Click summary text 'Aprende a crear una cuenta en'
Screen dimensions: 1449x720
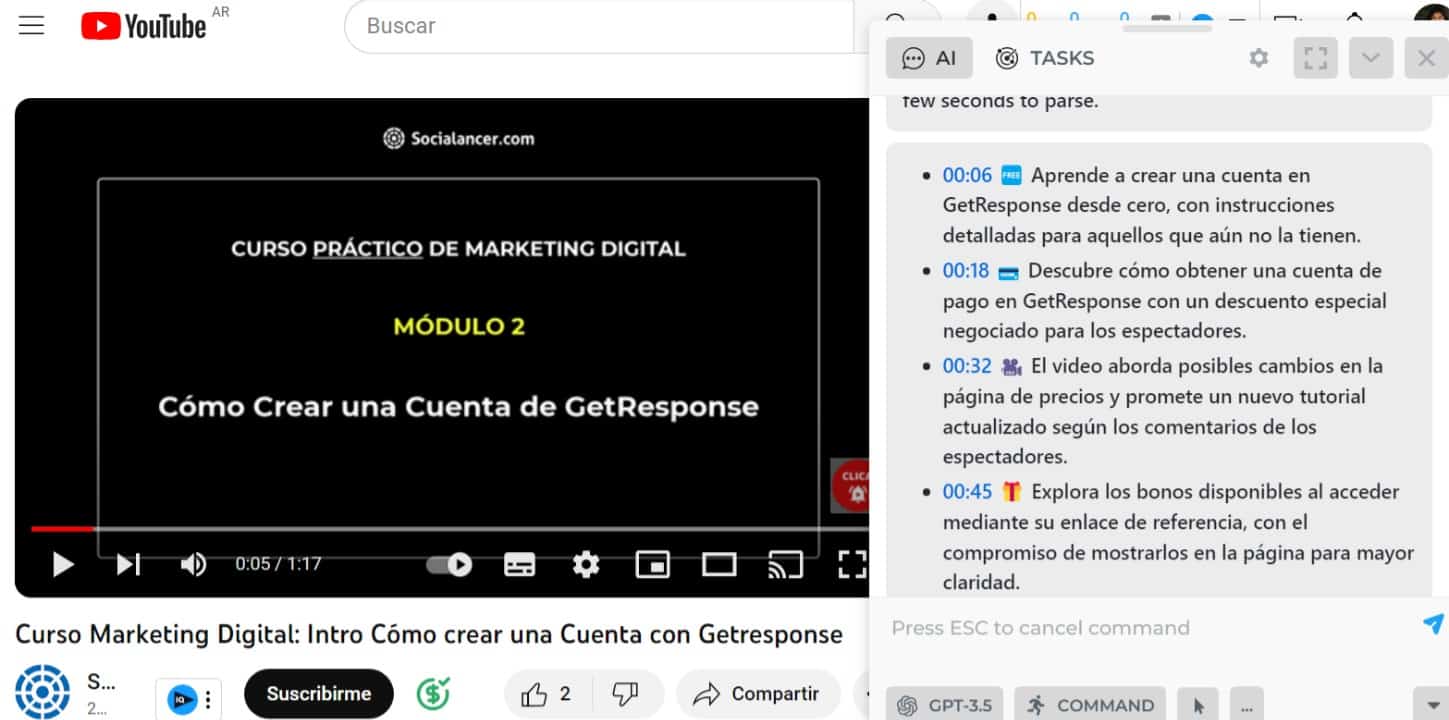pos(1170,175)
